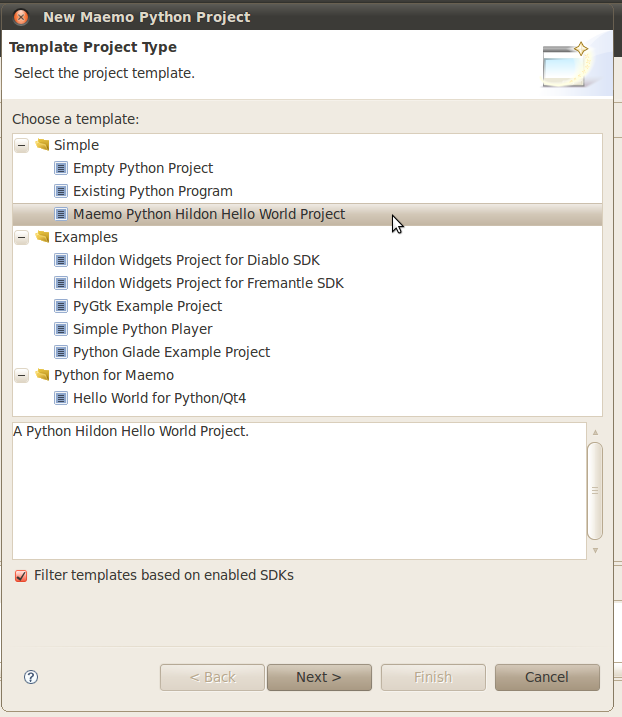The image size is (622, 717).
Task: Click the Hello World for Python/Qt4 icon
Action: [61, 398]
